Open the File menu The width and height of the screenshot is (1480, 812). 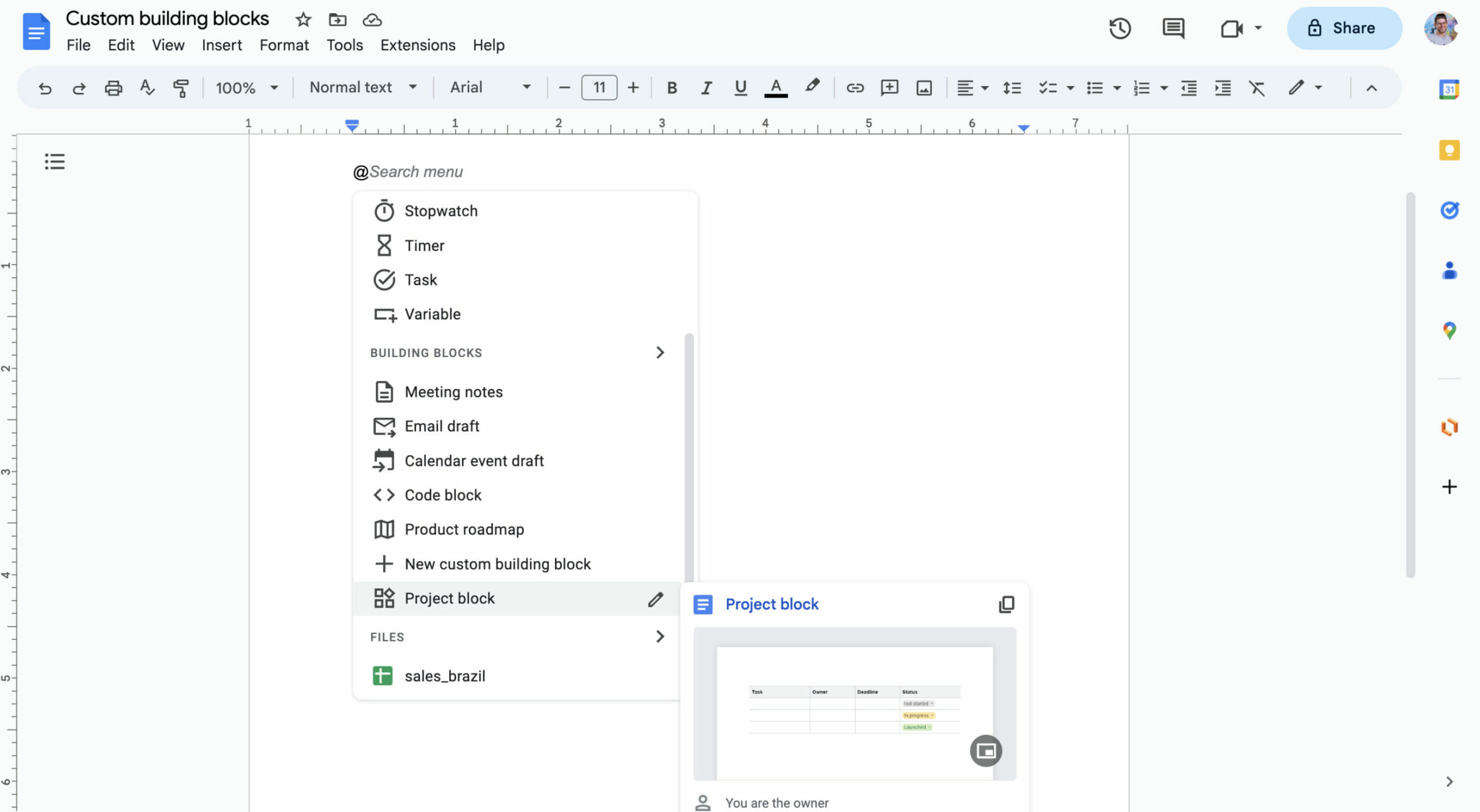(78, 45)
